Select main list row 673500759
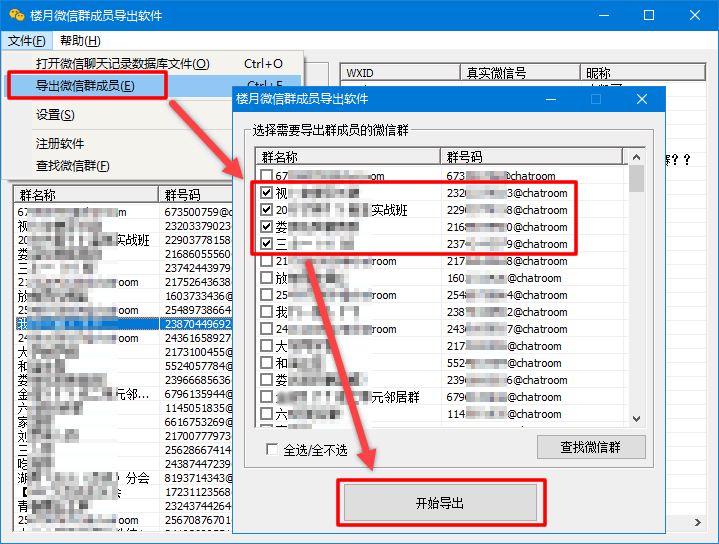This screenshot has width=719, height=544. click(124, 212)
